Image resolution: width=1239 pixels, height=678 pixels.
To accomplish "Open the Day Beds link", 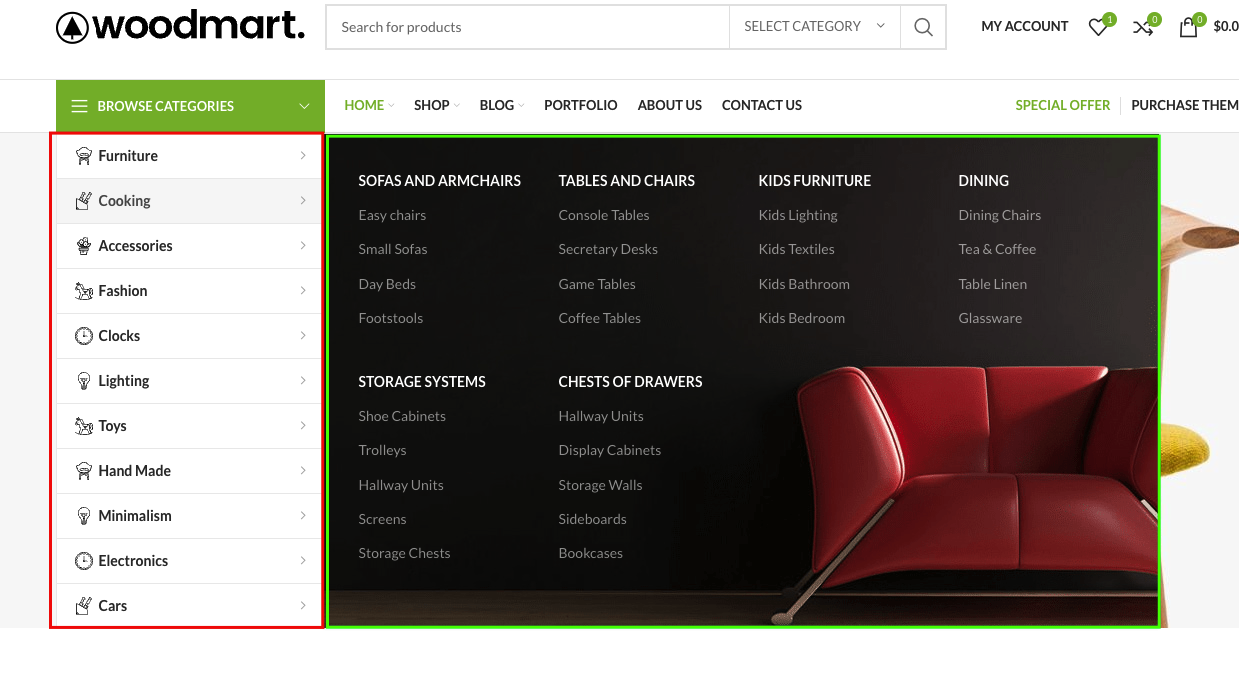I will click(x=387, y=284).
